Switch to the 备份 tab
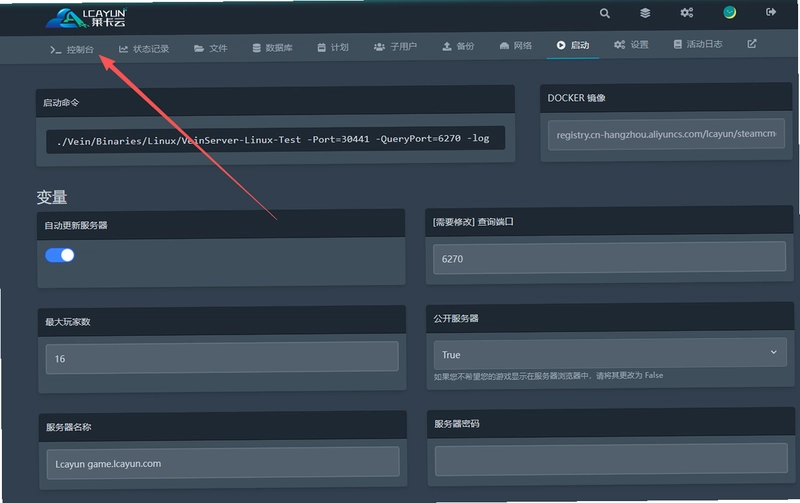Screen dimensions: 800x503 click(x=458, y=46)
